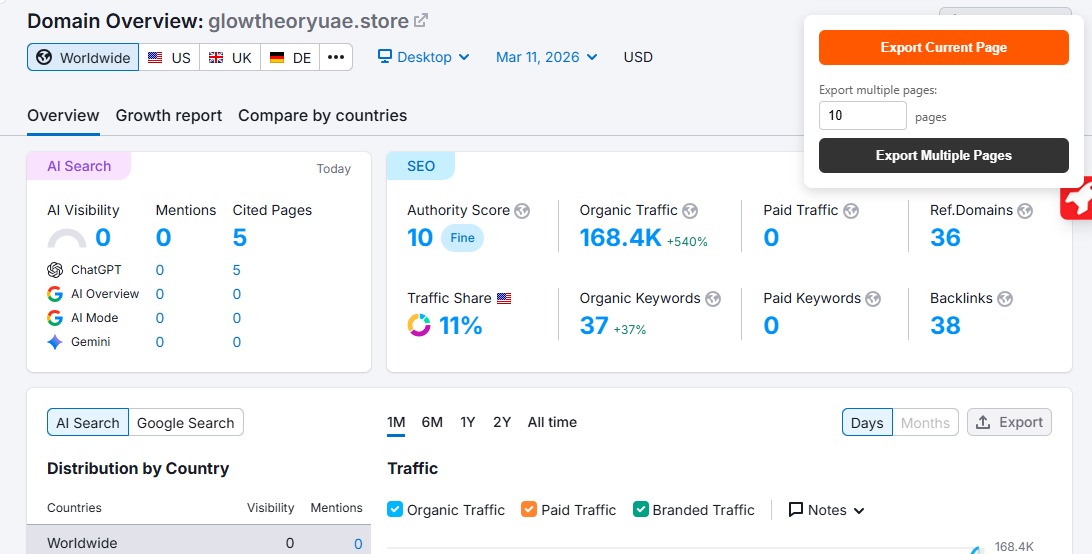The width and height of the screenshot is (1092, 554).
Task: Select the Worldwide database button
Action: (83, 57)
